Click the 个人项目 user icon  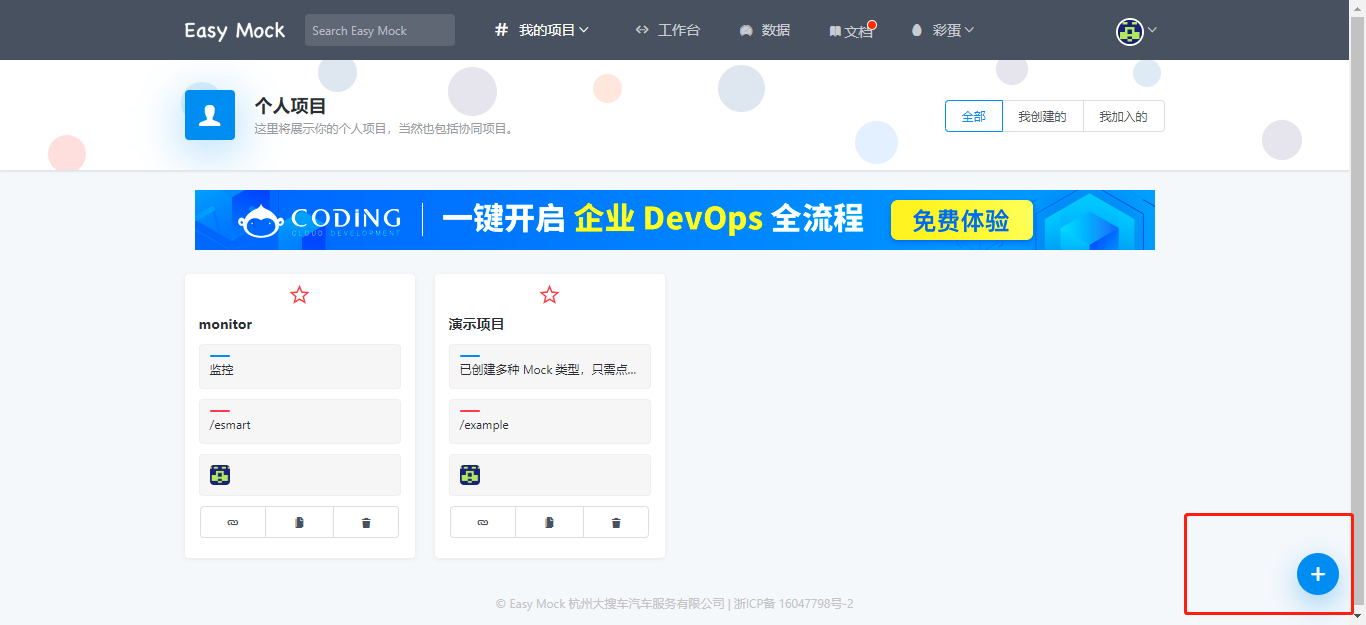(x=210, y=115)
